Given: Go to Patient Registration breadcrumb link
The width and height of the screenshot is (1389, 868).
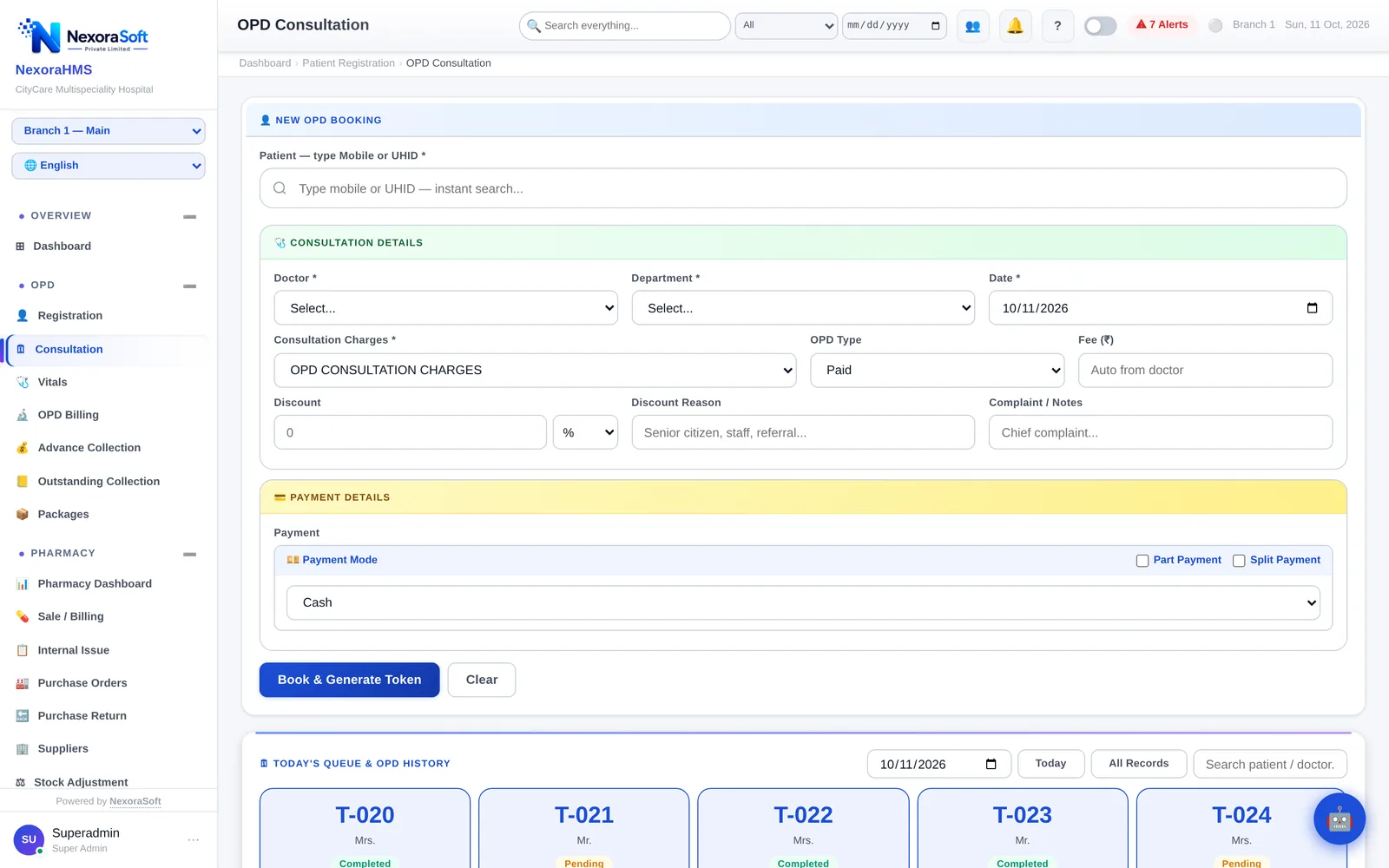Looking at the screenshot, I should pyautogui.click(x=348, y=63).
